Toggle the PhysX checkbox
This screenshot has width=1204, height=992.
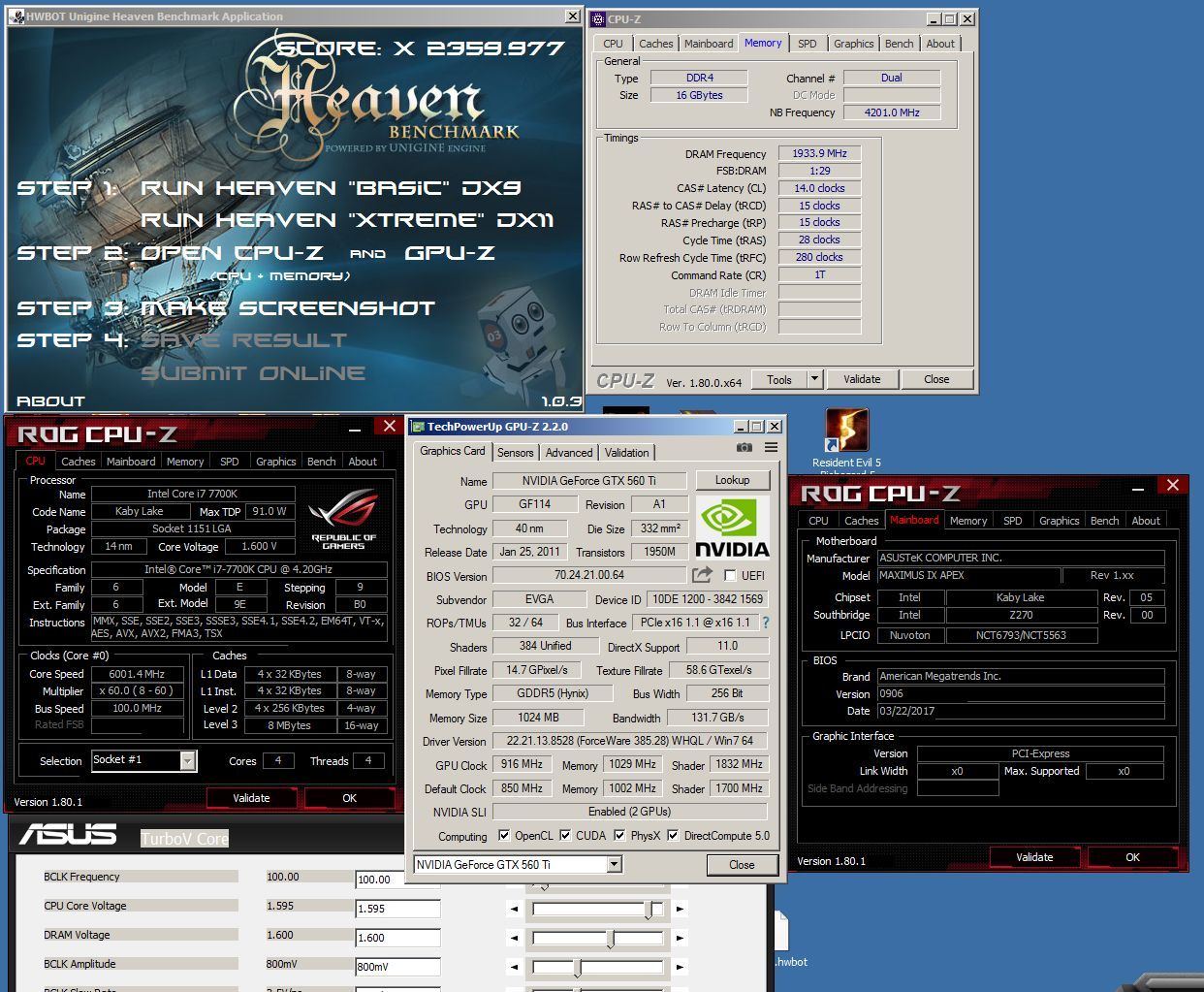619,835
